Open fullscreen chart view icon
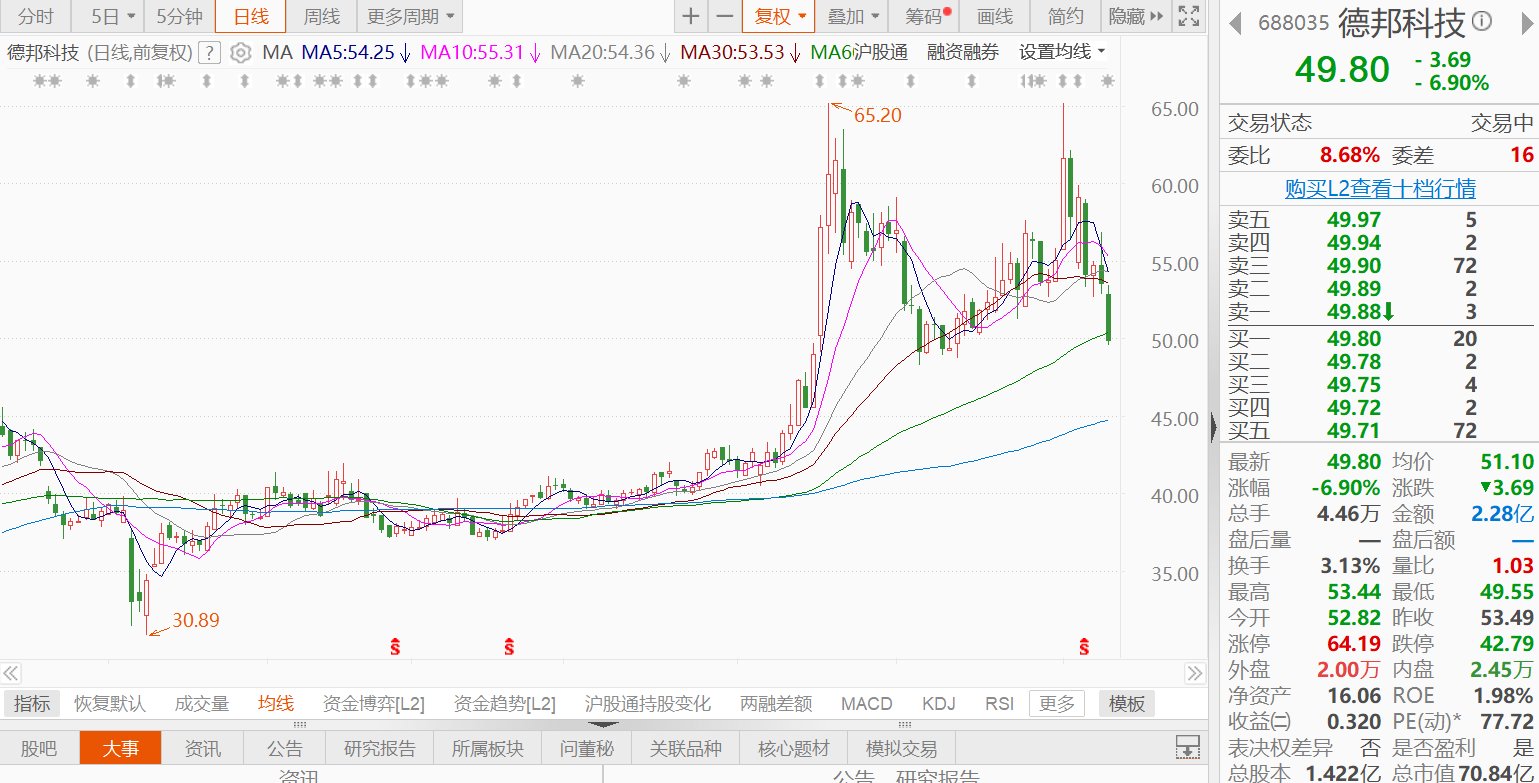 (x=1187, y=16)
